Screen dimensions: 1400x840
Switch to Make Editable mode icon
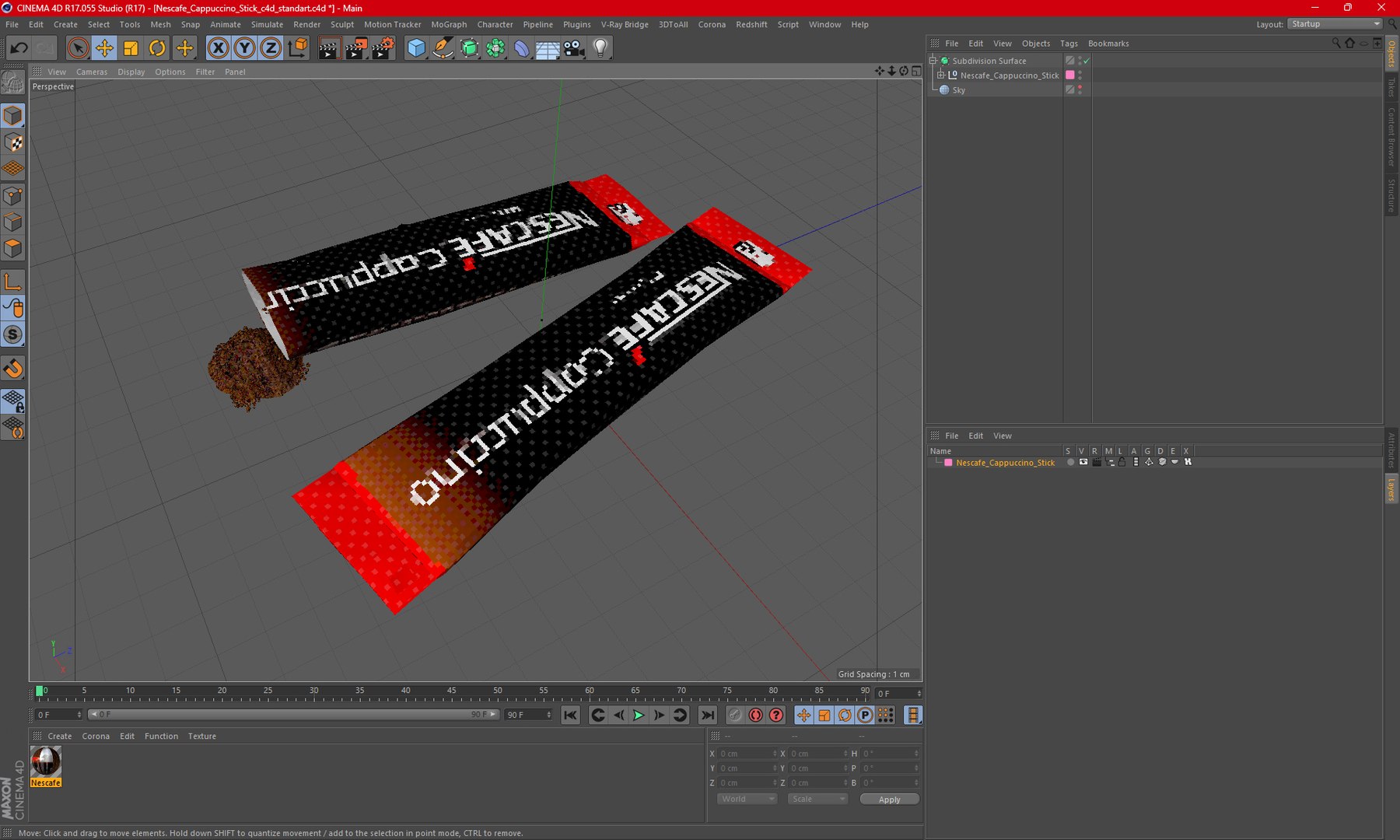click(x=13, y=82)
